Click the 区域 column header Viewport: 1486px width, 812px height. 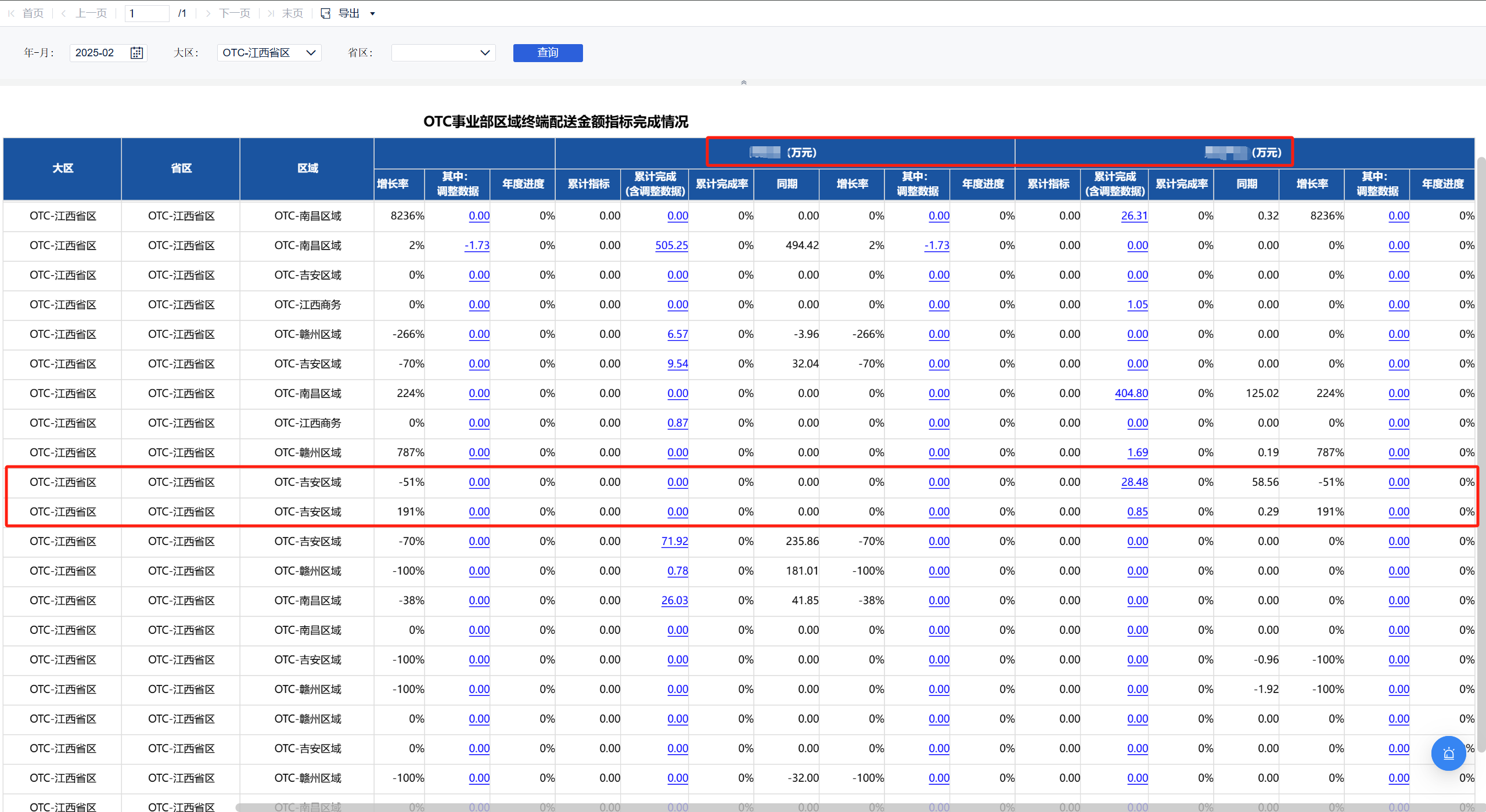click(x=307, y=168)
